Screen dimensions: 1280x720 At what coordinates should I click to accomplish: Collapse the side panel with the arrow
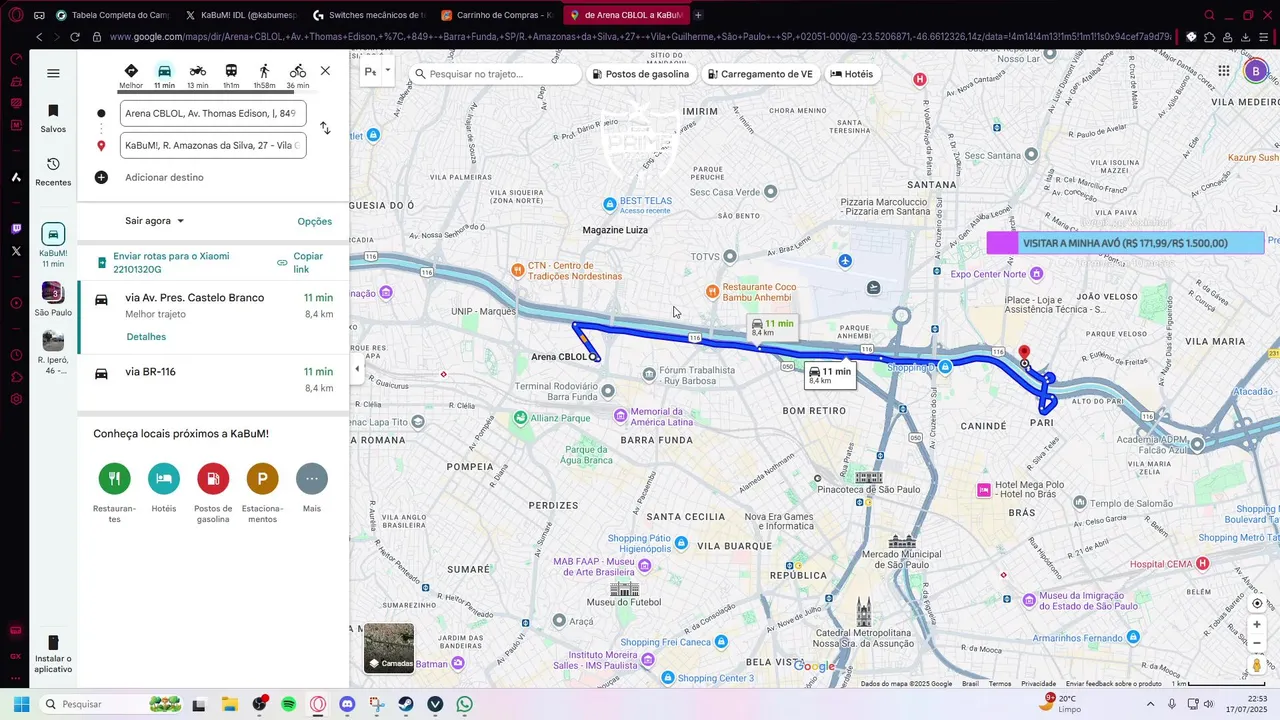point(357,369)
